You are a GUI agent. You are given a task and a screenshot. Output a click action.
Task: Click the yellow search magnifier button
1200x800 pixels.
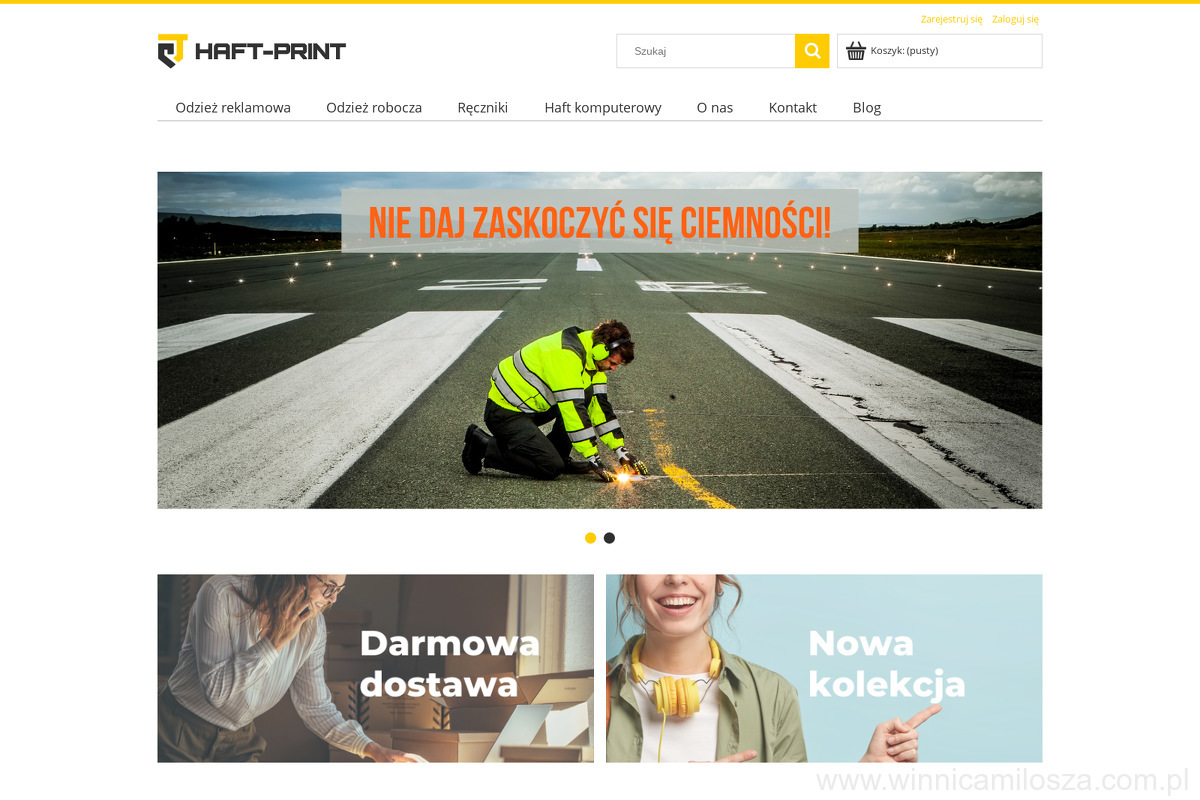[812, 51]
